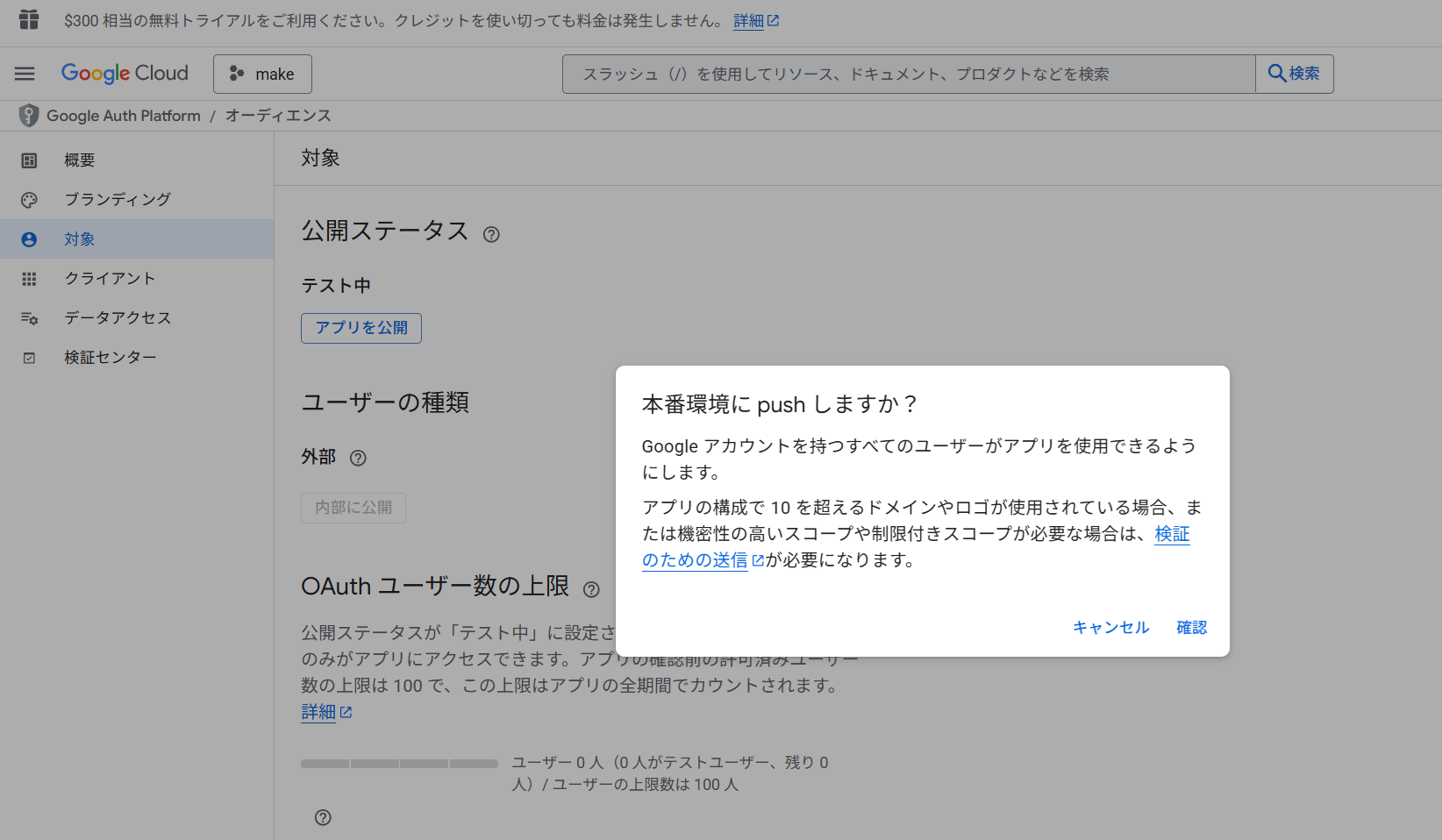The image size is (1442, 840).
Task: Click the データアクセス settings-list icon
Action: point(29,318)
